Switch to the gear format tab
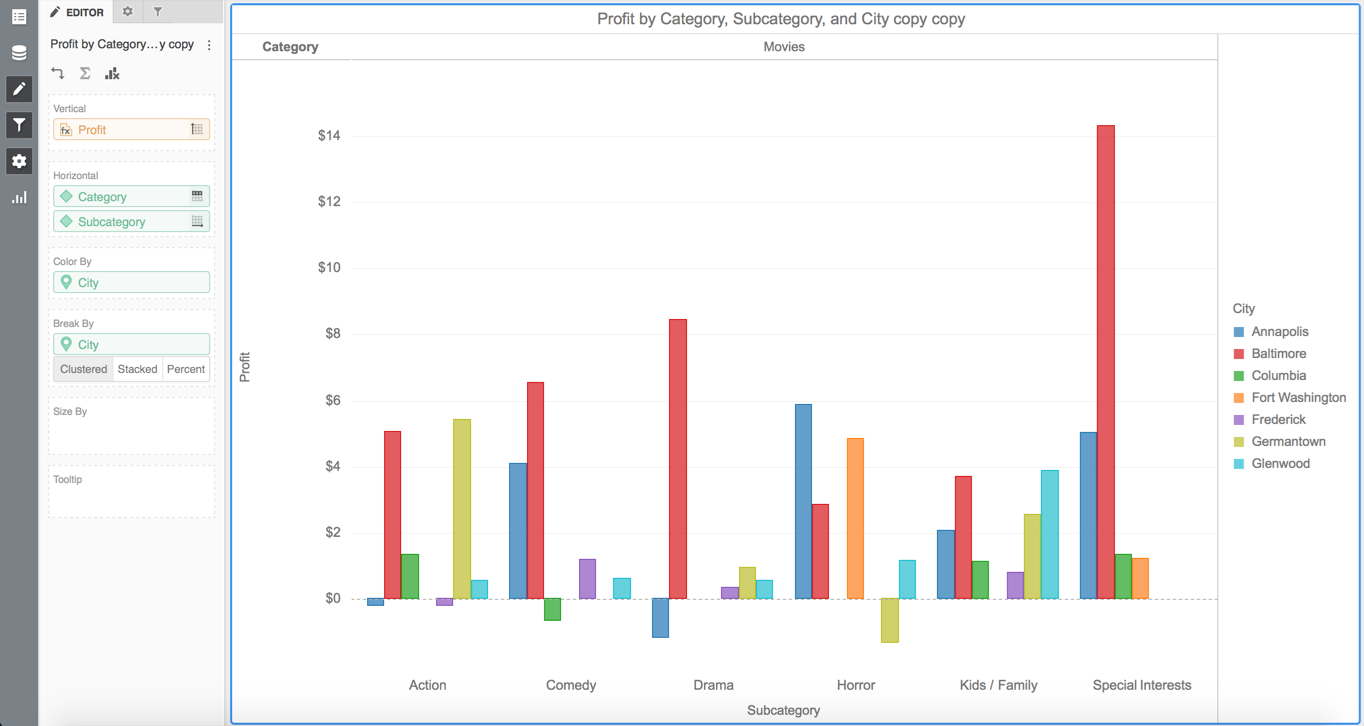Image resolution: width=1364 pixels, height=726 pixels. point(127,12)
